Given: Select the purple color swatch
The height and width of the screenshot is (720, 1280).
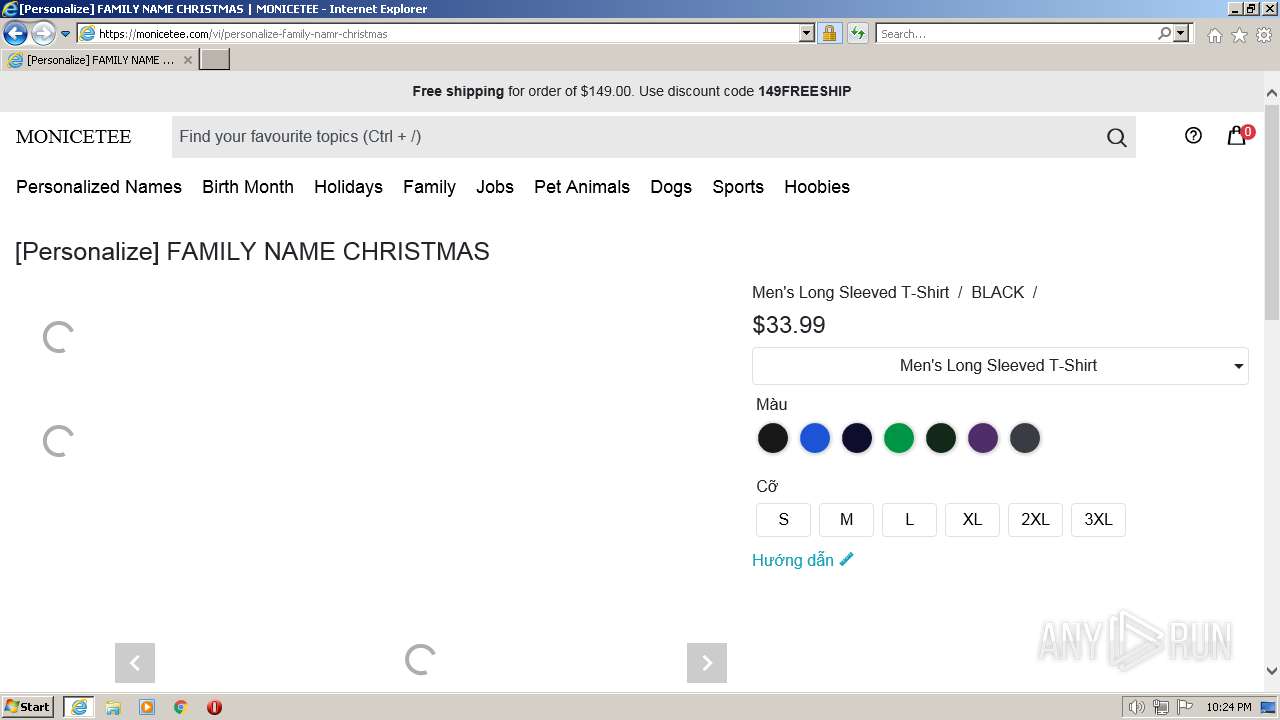Looking at the screenshot, I should [x=983, y=438].
